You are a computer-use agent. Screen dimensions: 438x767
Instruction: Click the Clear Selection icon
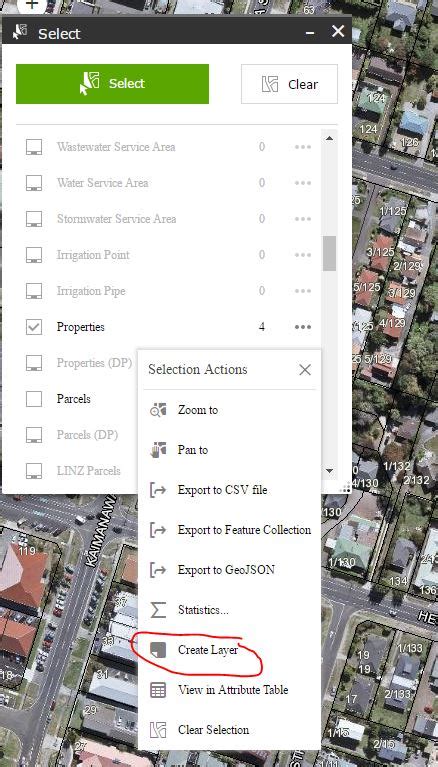click(x=158, y=730)
